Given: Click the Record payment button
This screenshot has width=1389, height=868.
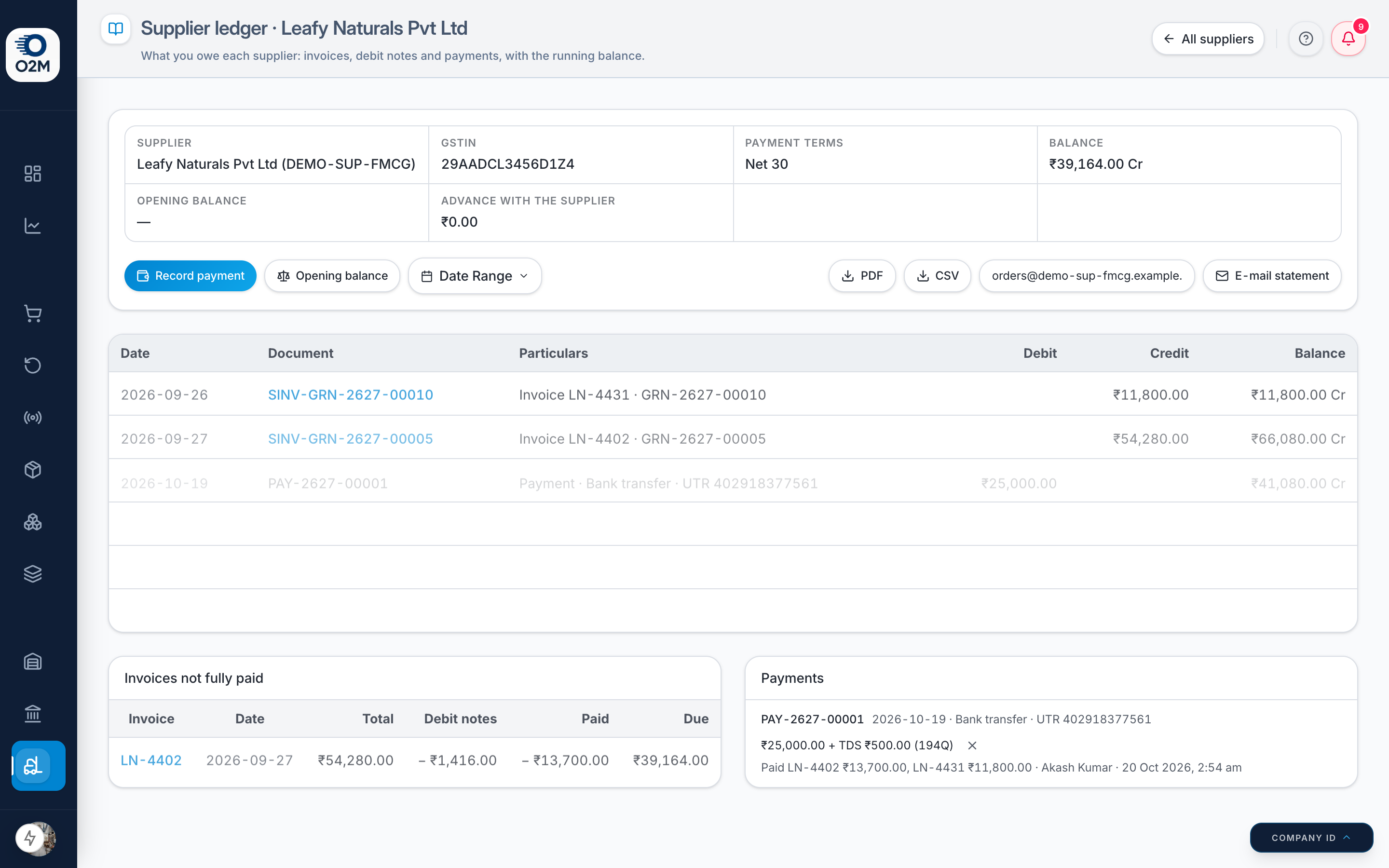Looking at the screenshot, I should pos(190,276).
